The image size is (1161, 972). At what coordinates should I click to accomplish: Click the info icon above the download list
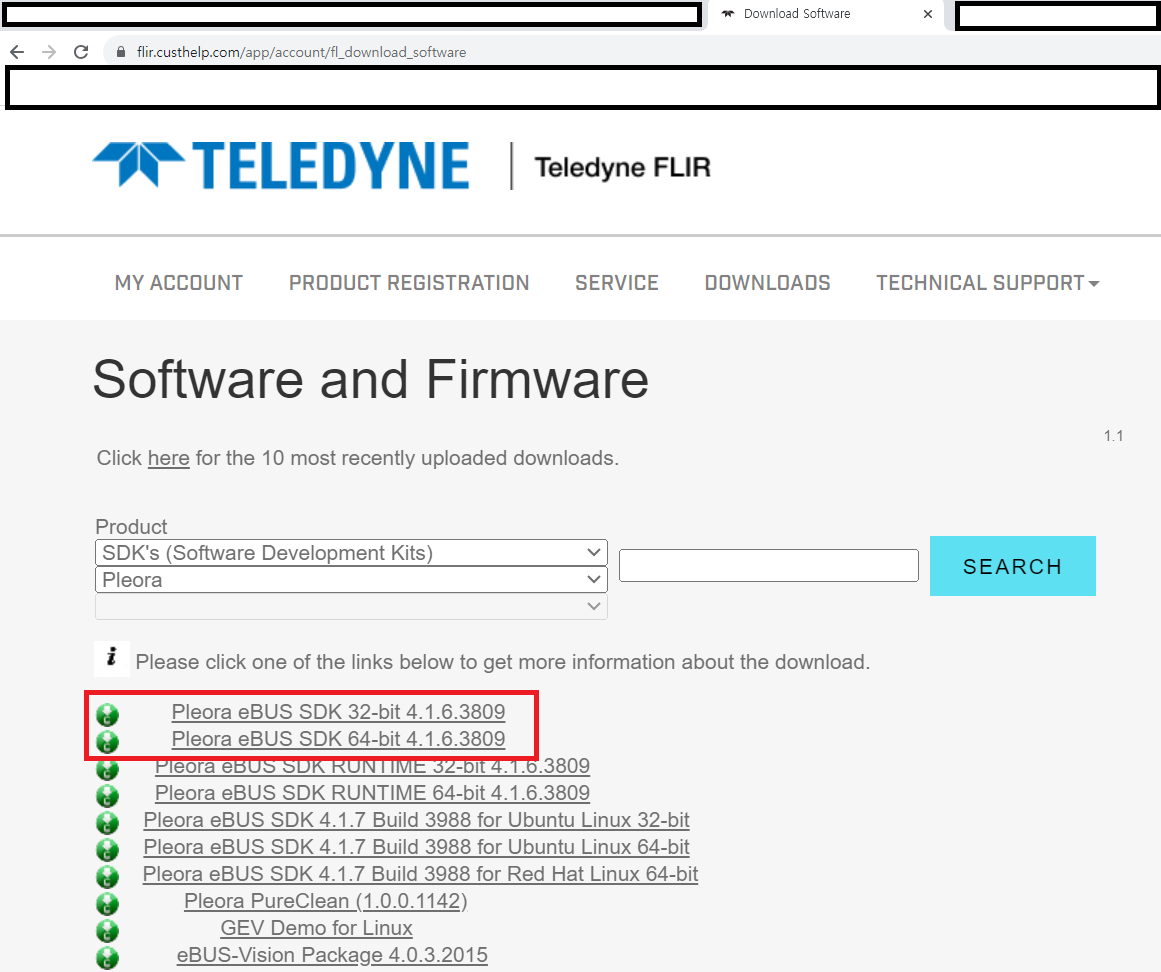(111, 659)
